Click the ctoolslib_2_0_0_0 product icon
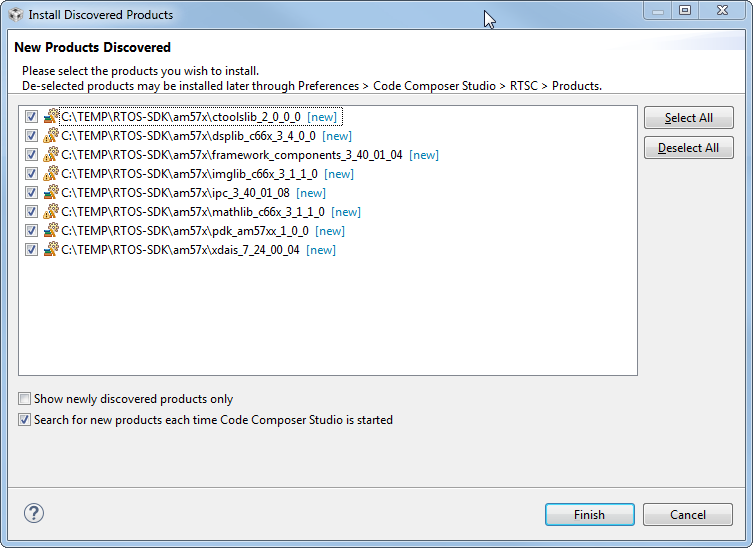This screenshot has height=548, width=753. click(51, 117)
